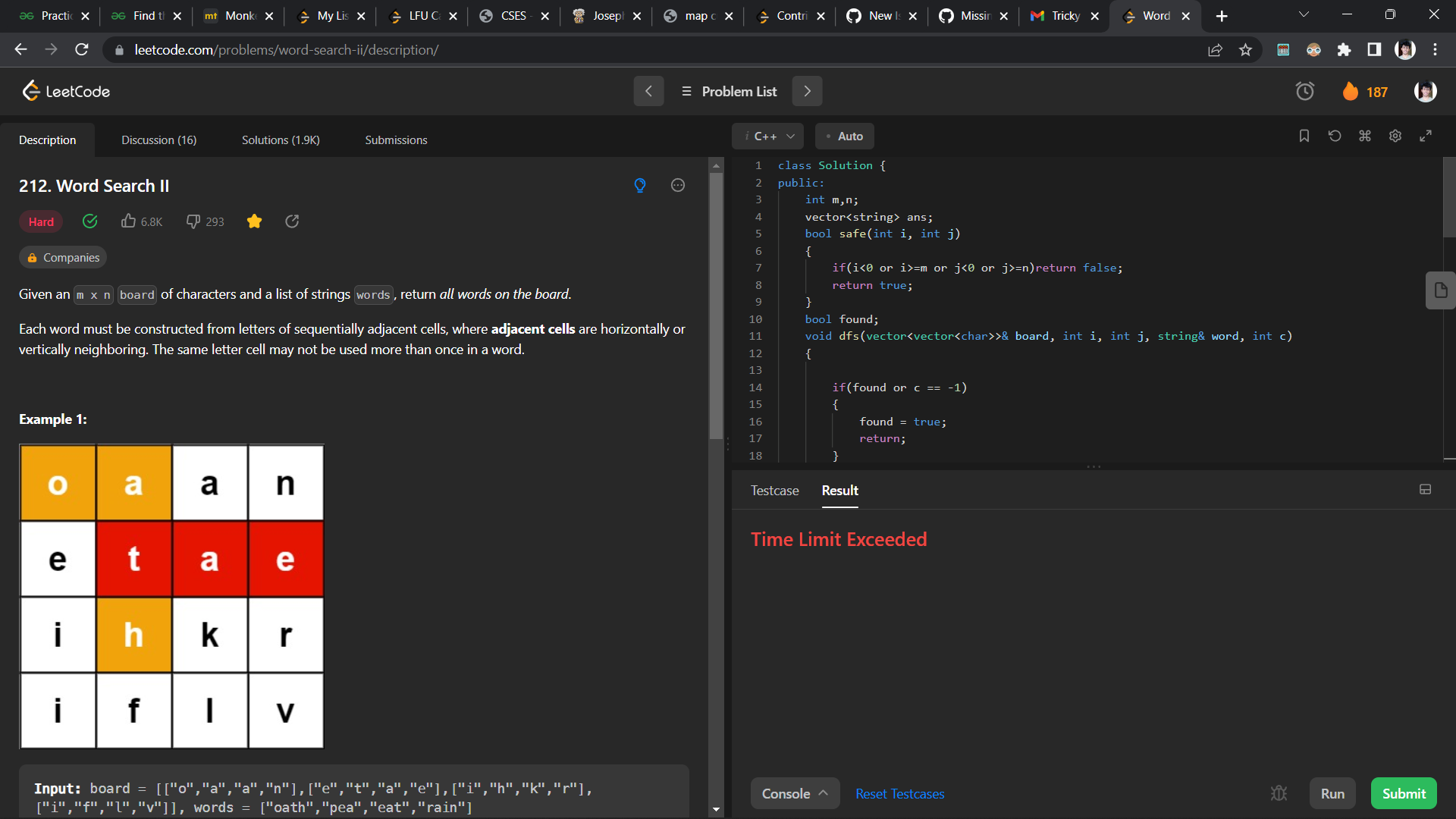The image size is (1456, 819).
Task: Open the feedback smiley icon menu
Action: [678, 186]
